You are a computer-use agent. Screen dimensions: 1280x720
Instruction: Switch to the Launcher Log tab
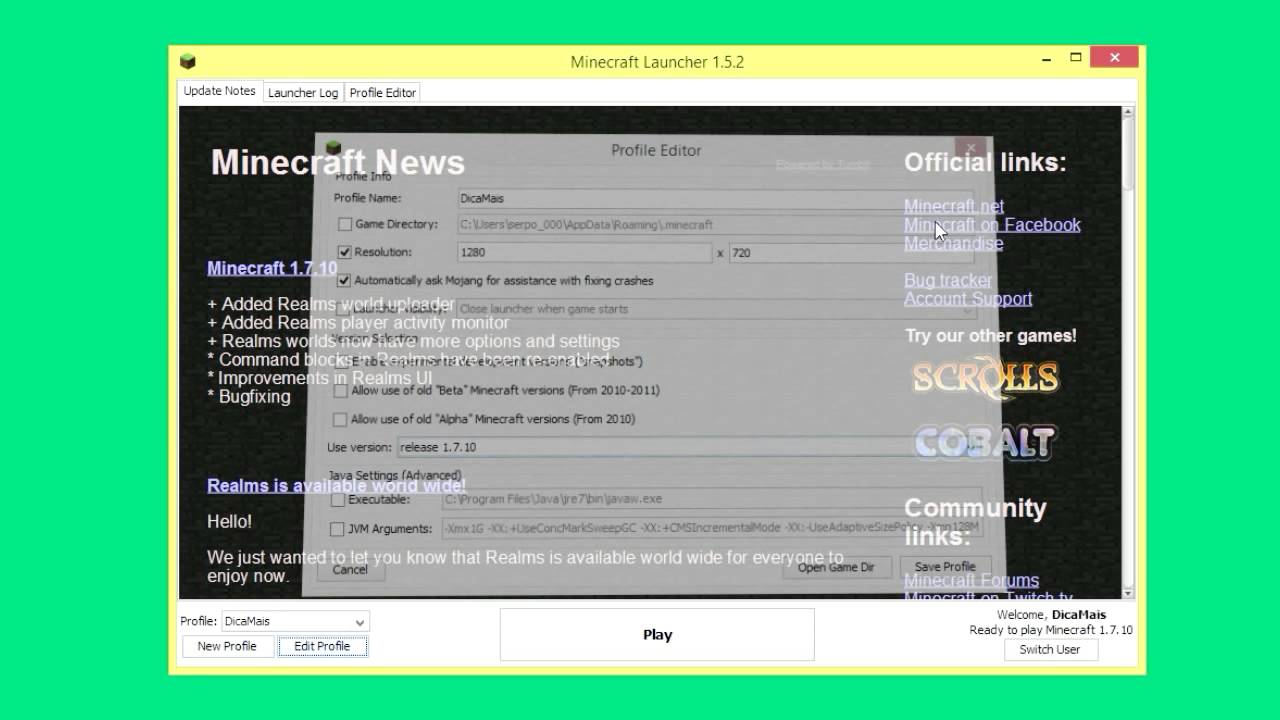[303, 93]
